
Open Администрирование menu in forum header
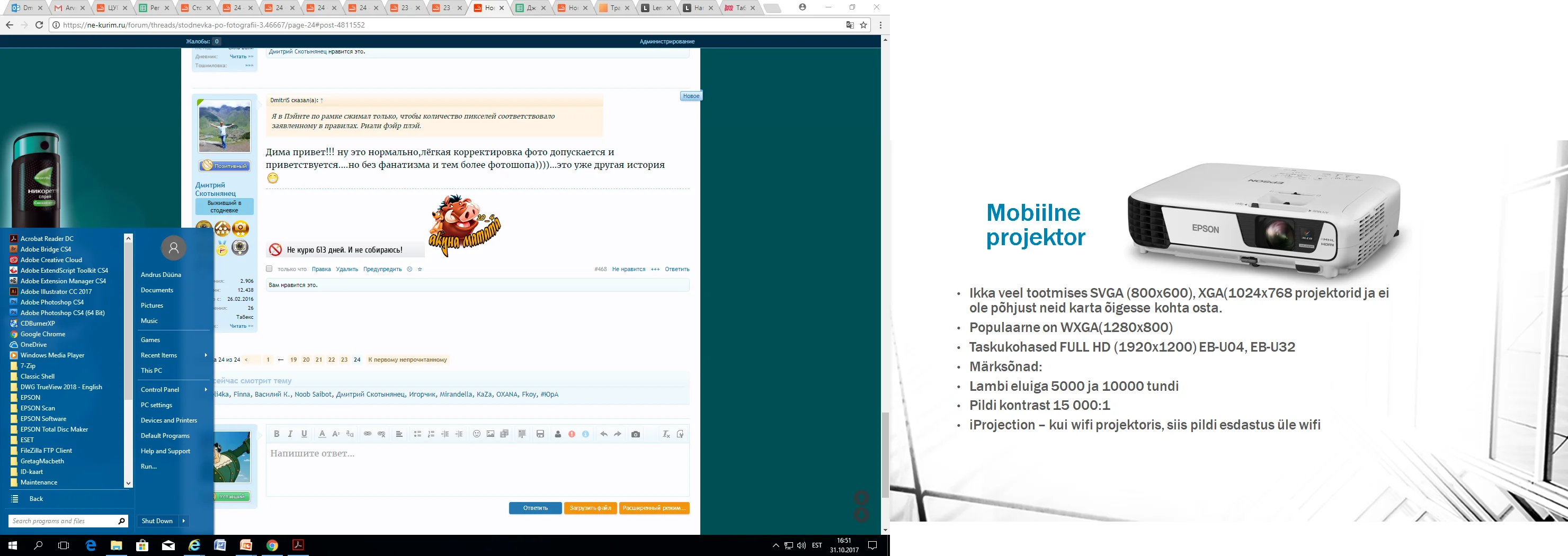coord(666,41)
